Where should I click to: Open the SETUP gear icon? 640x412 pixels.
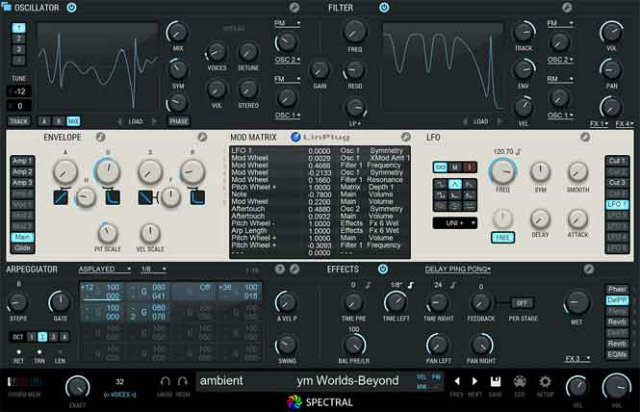pos(545,382)
